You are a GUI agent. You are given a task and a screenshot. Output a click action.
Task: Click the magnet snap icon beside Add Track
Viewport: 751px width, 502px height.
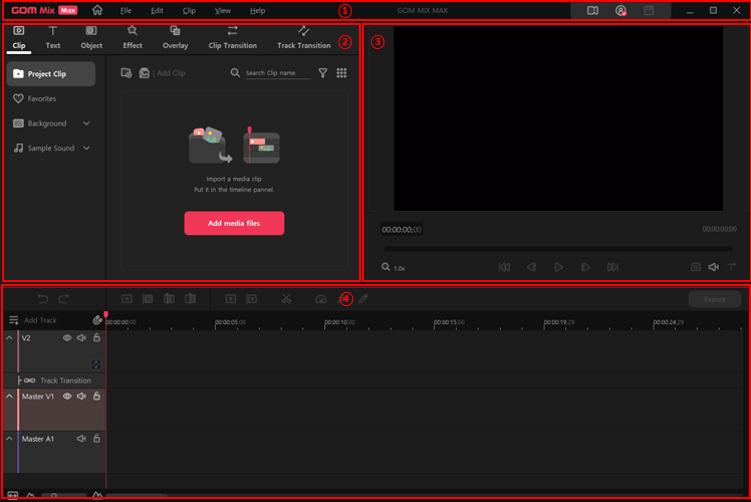97,321
